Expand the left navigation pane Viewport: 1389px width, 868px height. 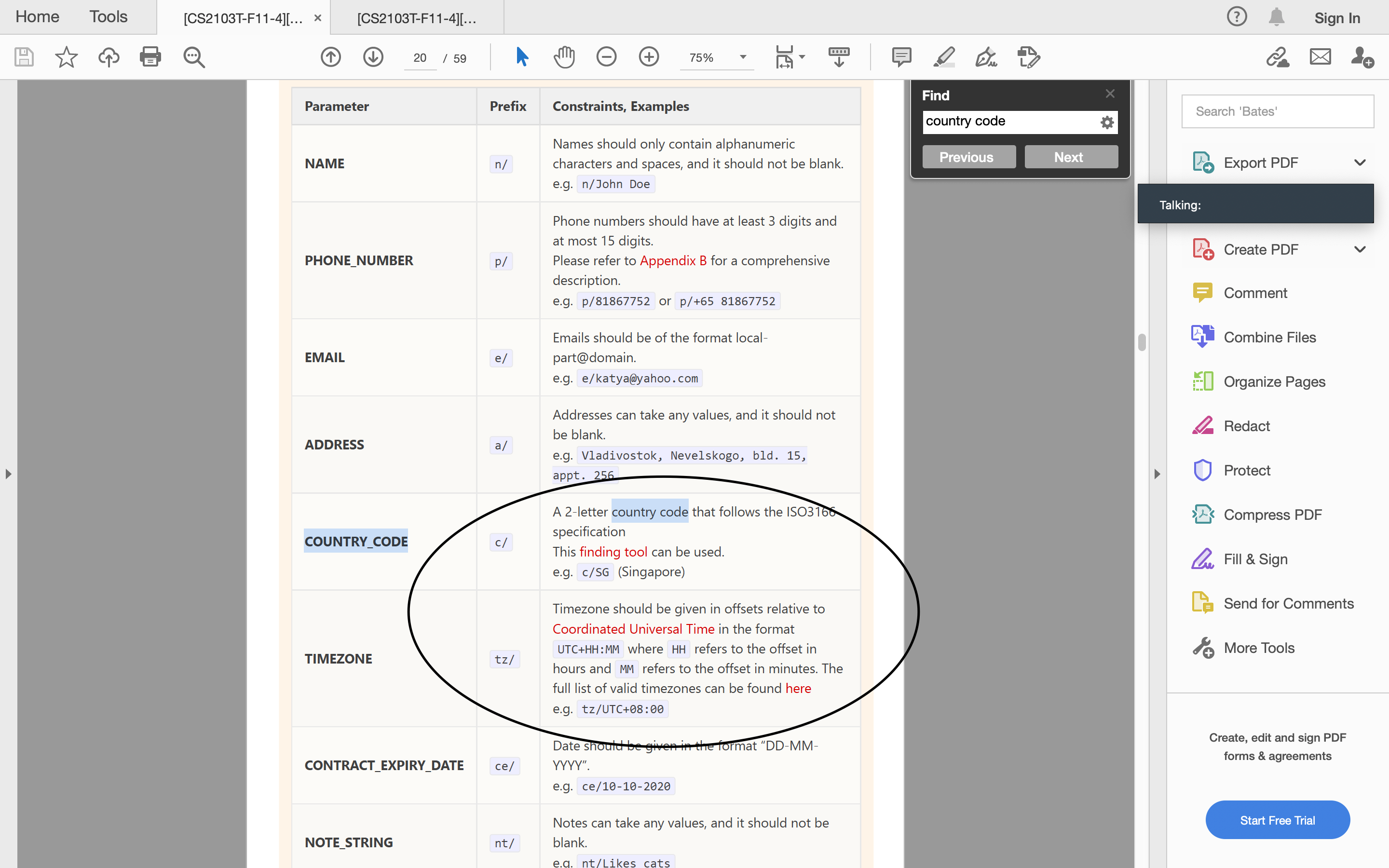click(x=8, y=474)
